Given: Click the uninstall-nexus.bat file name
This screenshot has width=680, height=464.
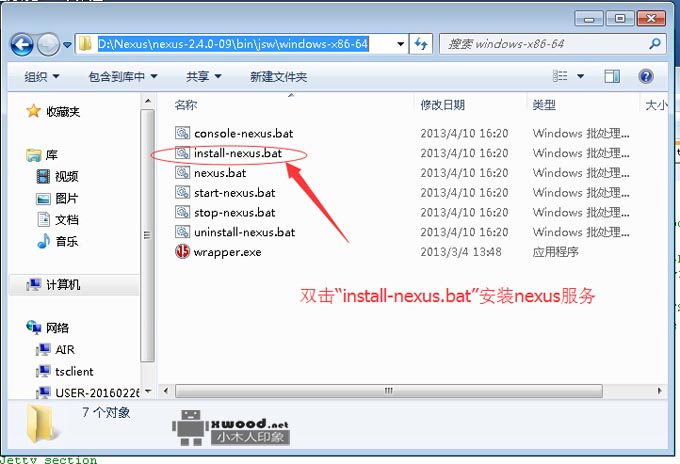Looking at the screenshot, I should point(245,232).
